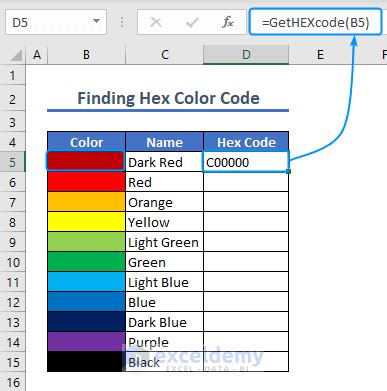Select row 14 header
The height and width of the screenshot is (391, 387).
(x=13, y=342)
